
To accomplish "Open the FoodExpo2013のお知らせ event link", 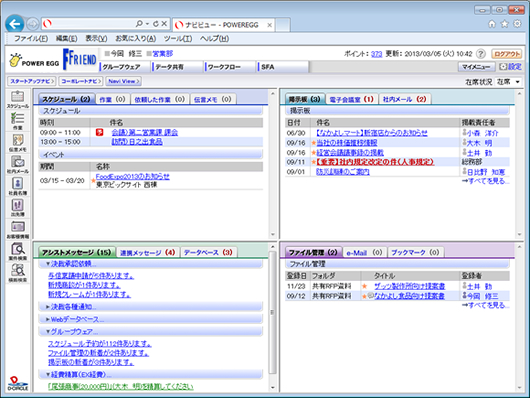I will (x=132, y=177).
